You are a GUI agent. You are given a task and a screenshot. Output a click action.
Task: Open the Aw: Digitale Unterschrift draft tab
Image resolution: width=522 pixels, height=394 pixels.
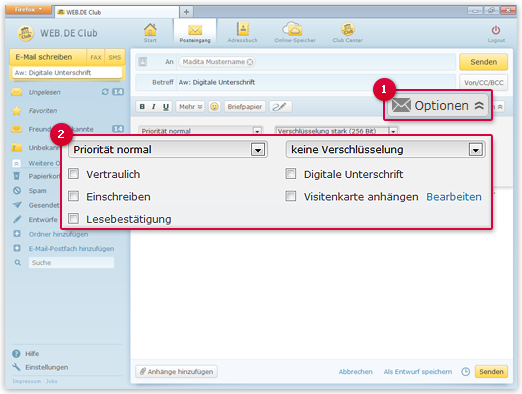click(67, 72)
